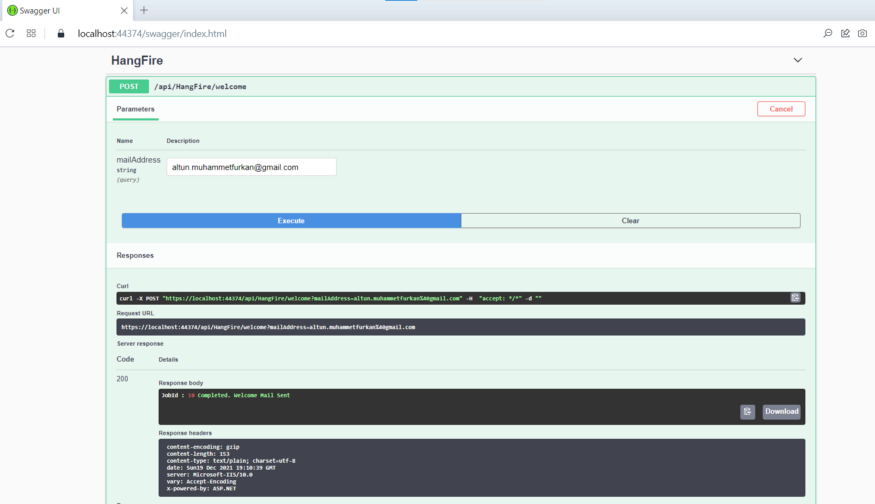Click the 200 response code

click(122, 378)
